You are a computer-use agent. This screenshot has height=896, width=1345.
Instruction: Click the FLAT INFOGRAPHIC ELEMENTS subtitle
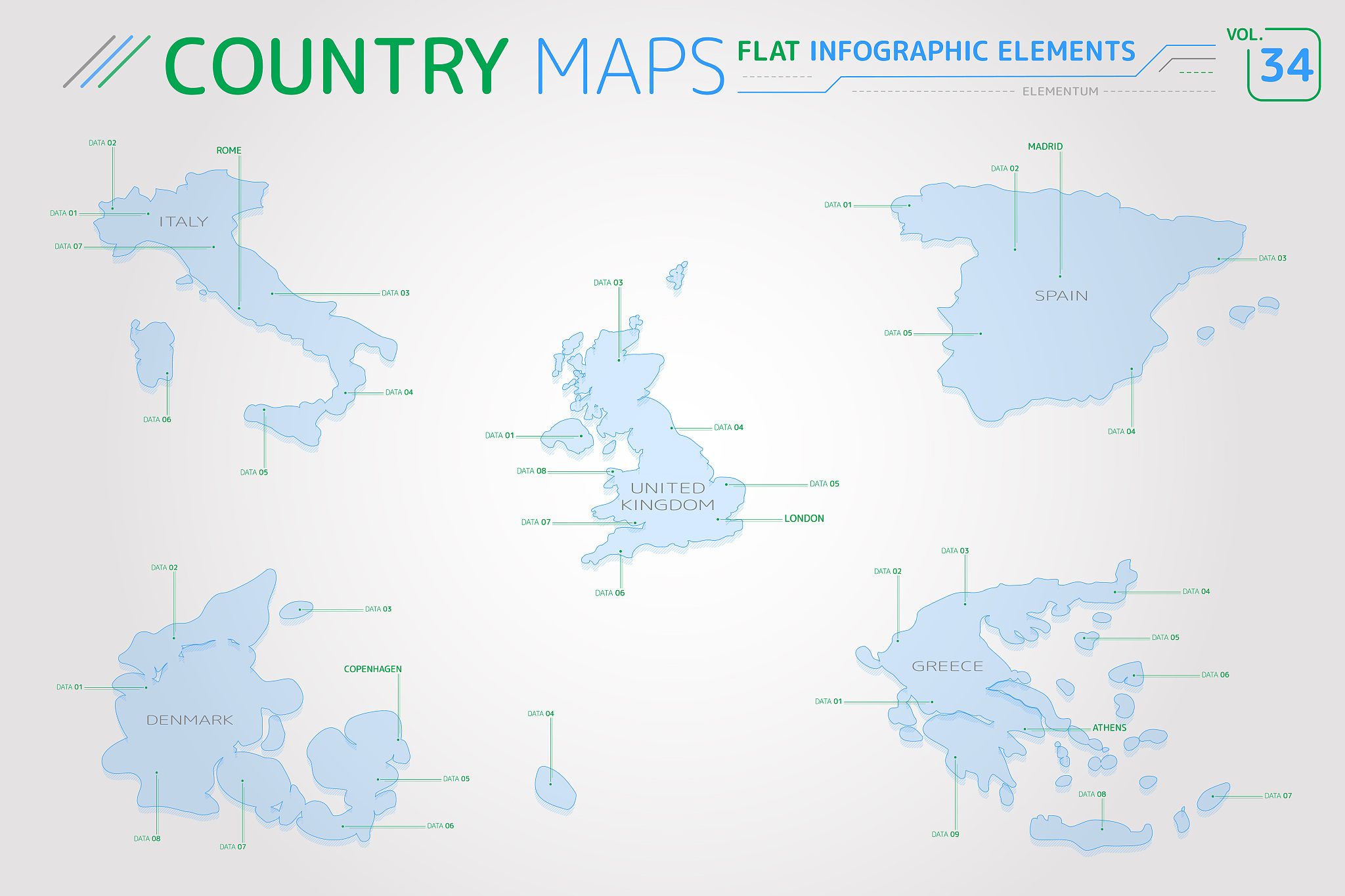click(936, 51)
